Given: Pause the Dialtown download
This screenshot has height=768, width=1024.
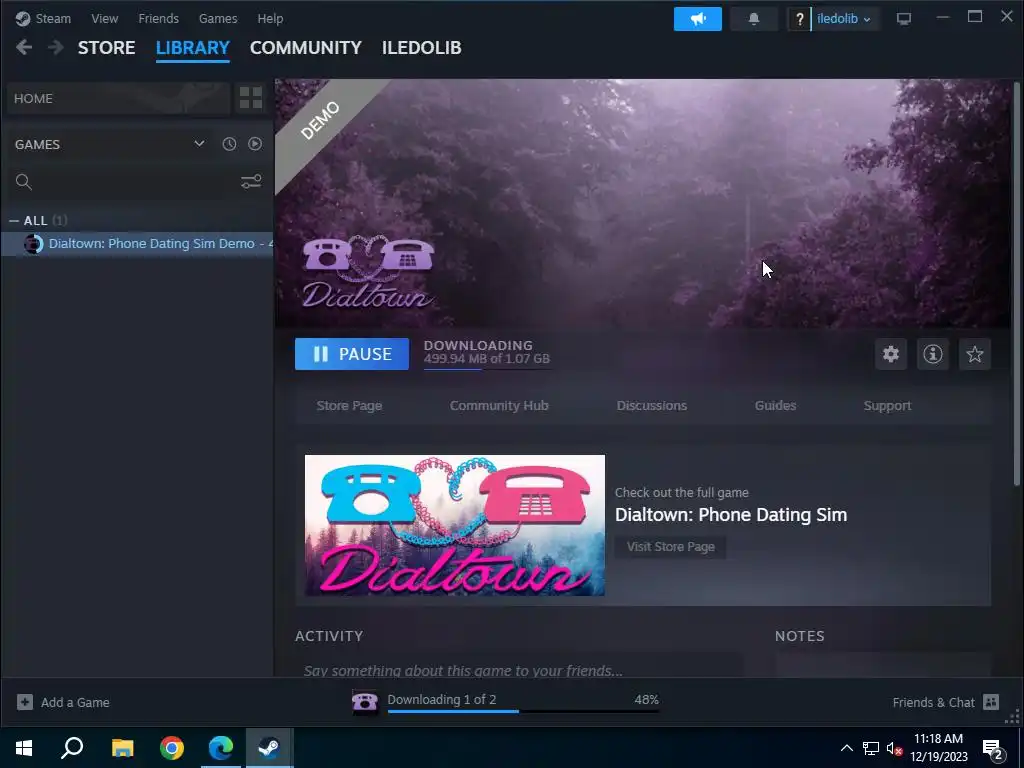Looking at the screenshot, I should coord(351,354).
